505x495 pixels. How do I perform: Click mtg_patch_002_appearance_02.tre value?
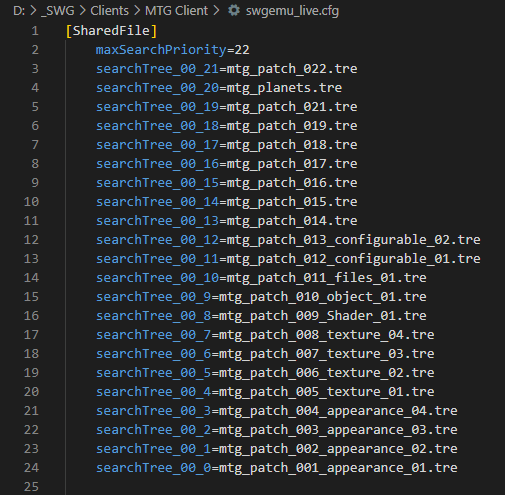pos(338,449)
